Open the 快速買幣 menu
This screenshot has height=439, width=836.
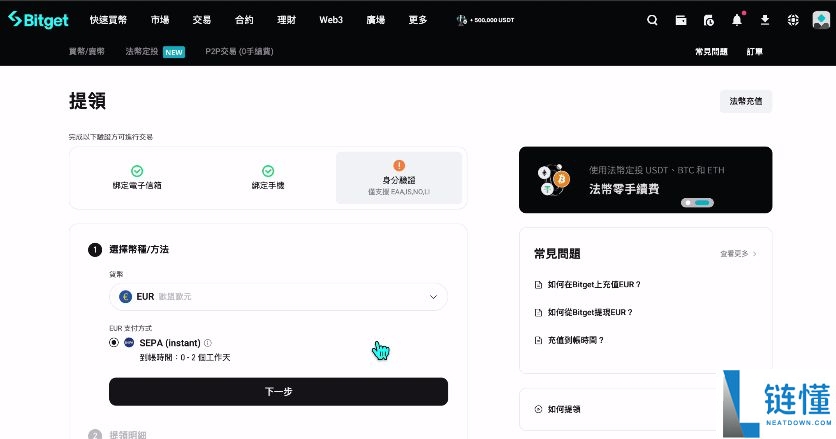108,20
